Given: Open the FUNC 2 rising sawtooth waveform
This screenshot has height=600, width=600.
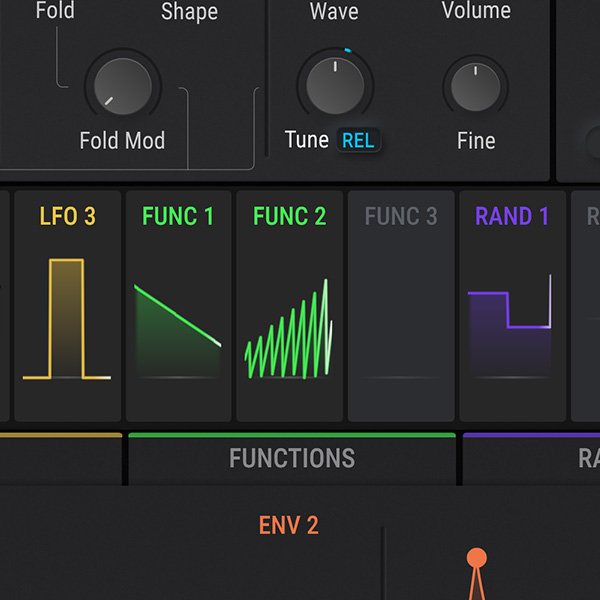Looking at the screenshot, I should point(289,330).
